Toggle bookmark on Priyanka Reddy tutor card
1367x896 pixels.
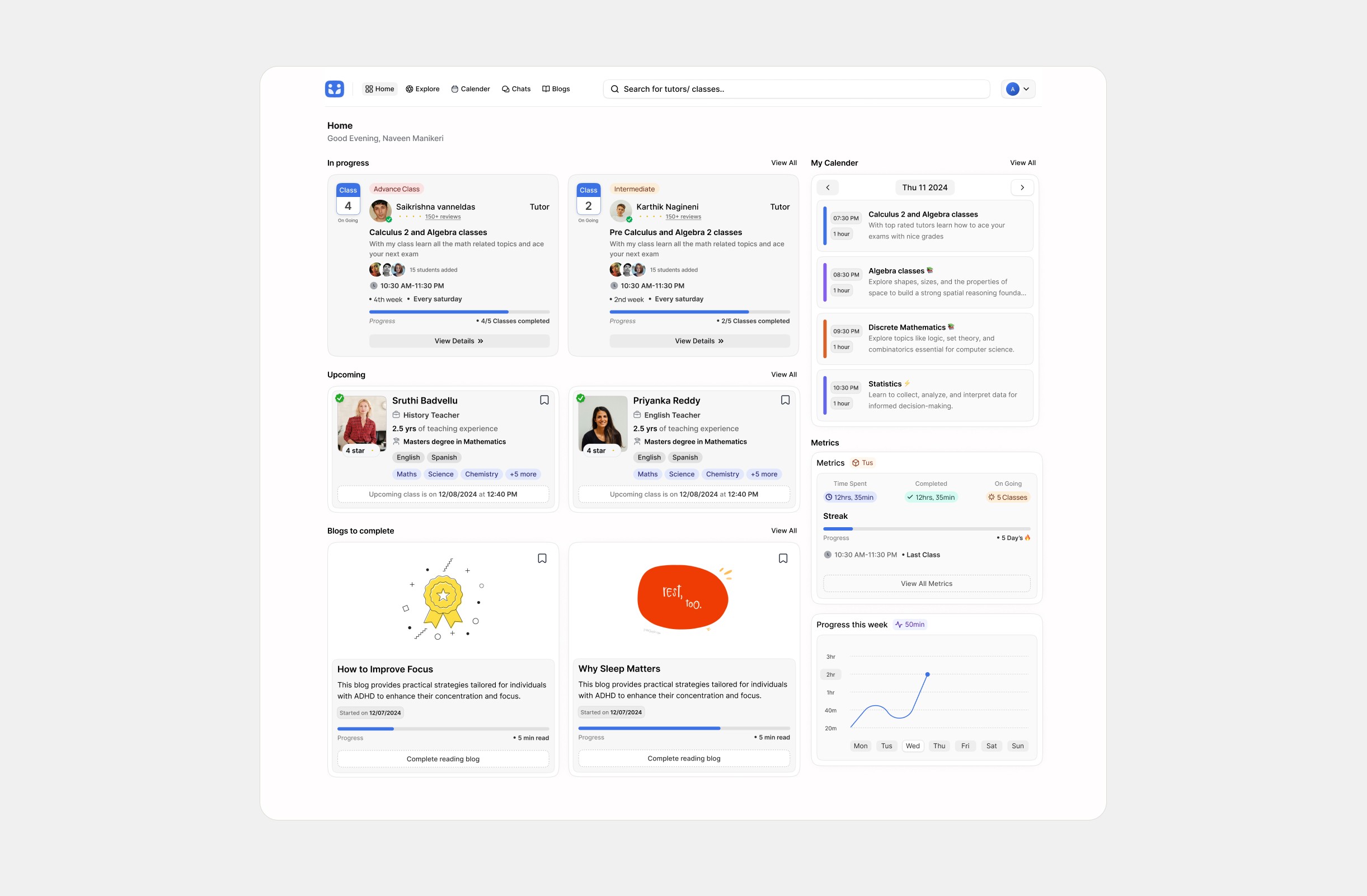785,401
